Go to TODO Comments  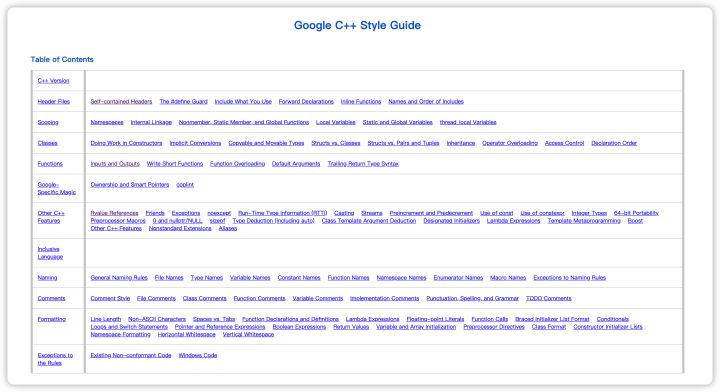[x=549, y=298]
